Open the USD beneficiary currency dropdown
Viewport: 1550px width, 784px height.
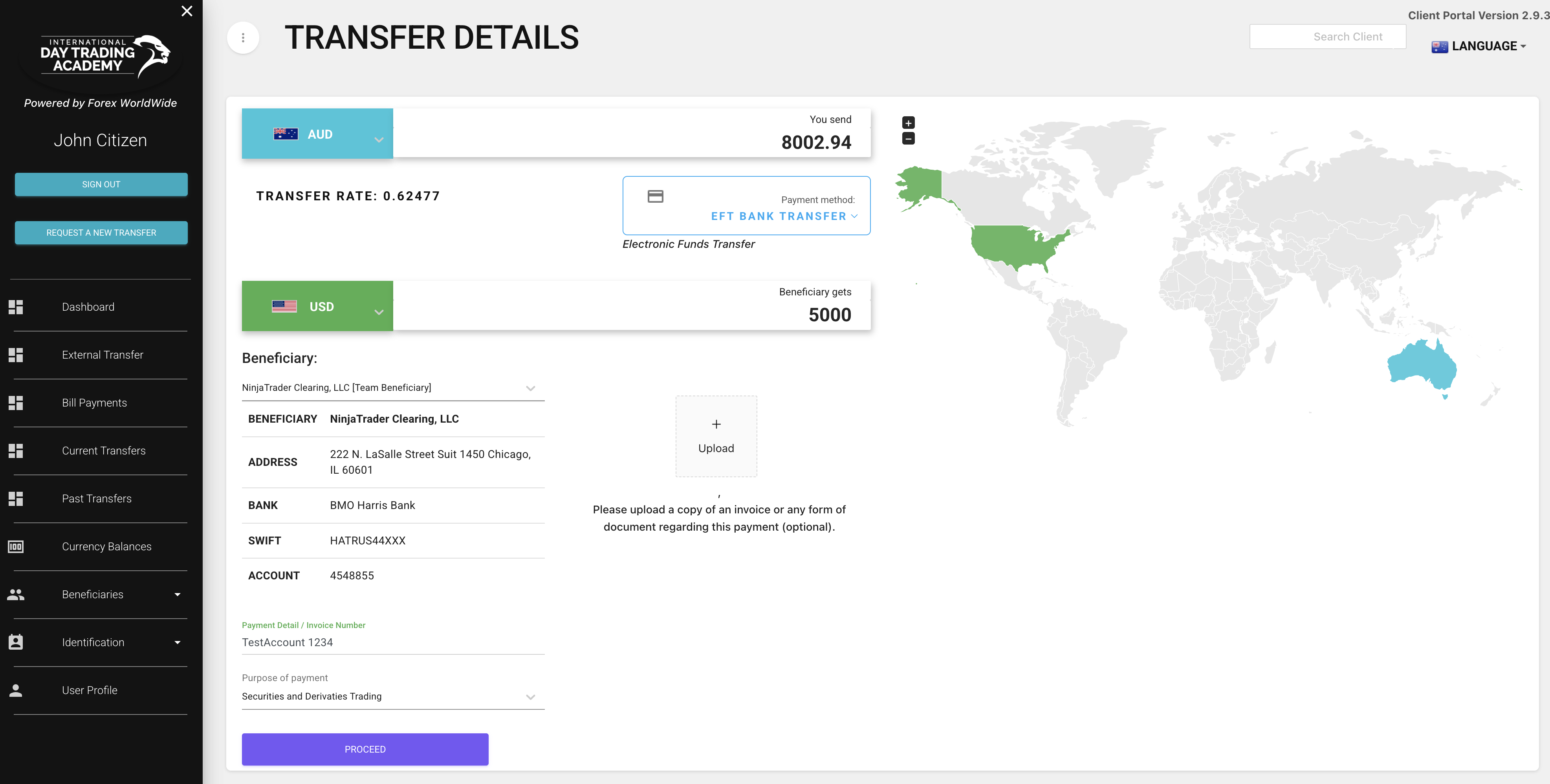[318, 306]
